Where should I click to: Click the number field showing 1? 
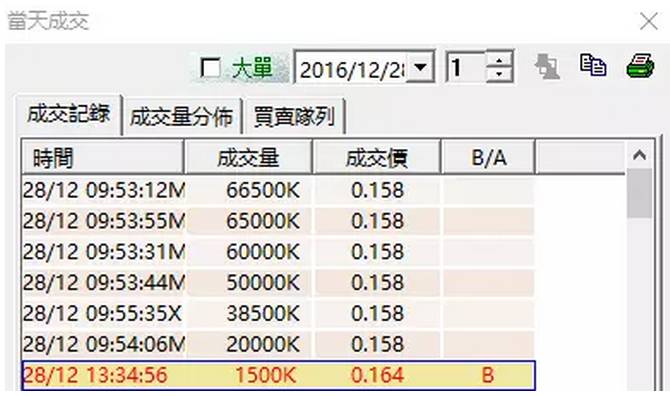click(x=466, y=67)
